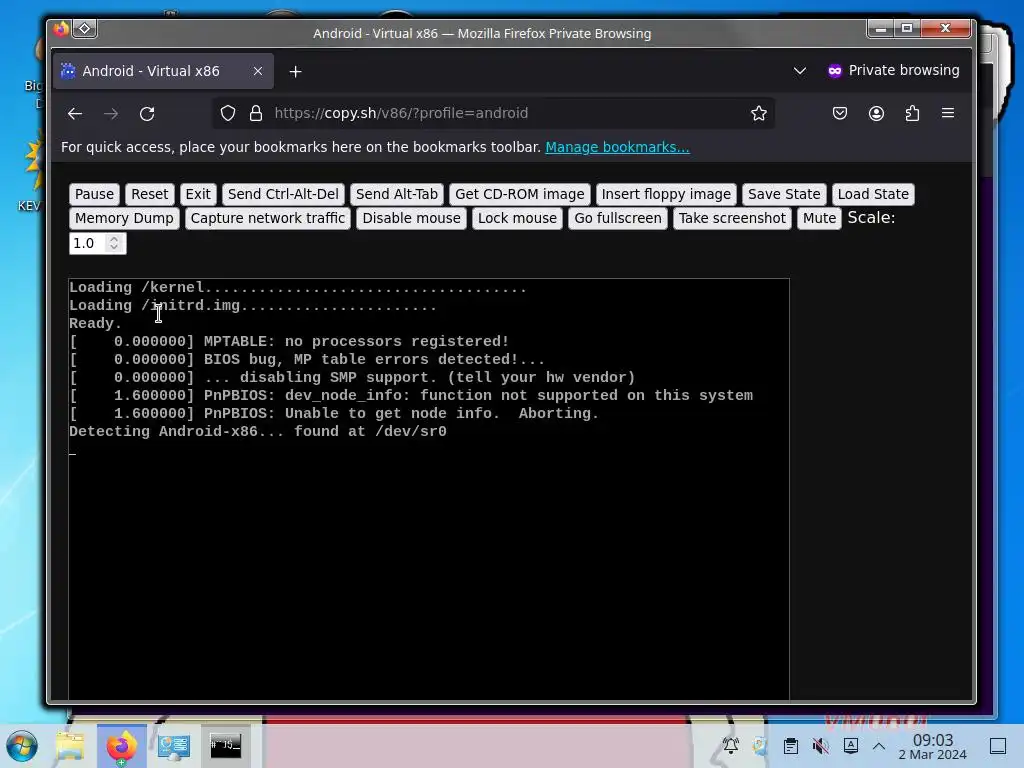Send Alt-Tab to the emulator

[x=397, y=194]
